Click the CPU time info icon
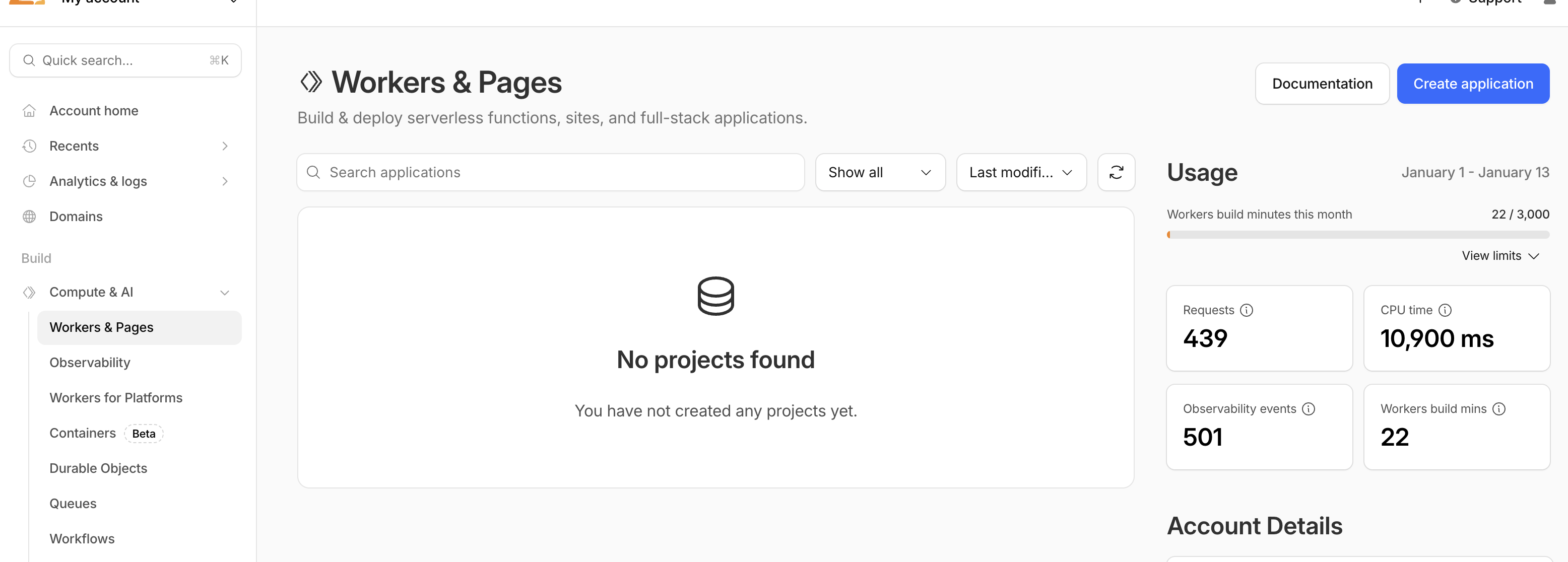The height and width of the screenshot is (562, 1568). pyautogui.click(x=1445, y=310)
